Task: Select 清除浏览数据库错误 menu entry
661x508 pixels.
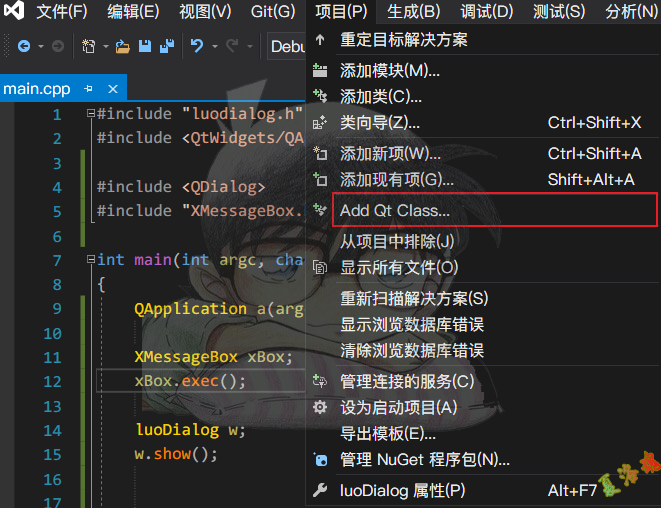Action: click(x=483, y=351)
